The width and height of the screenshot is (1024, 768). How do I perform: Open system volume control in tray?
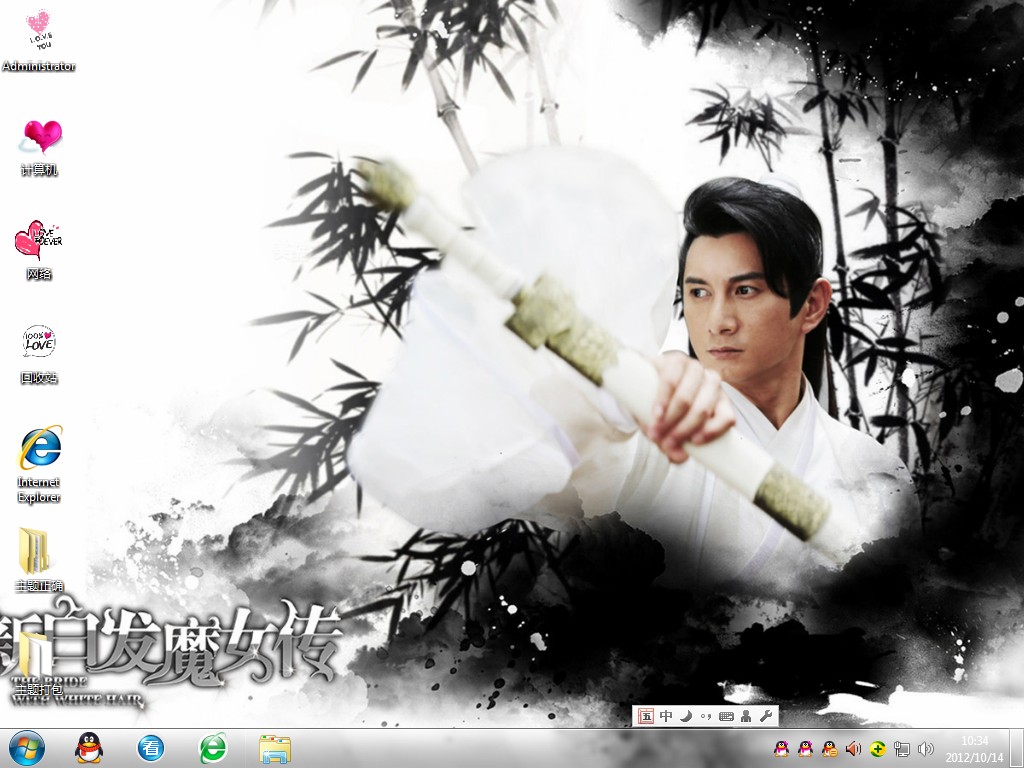(x=925, y=748)
